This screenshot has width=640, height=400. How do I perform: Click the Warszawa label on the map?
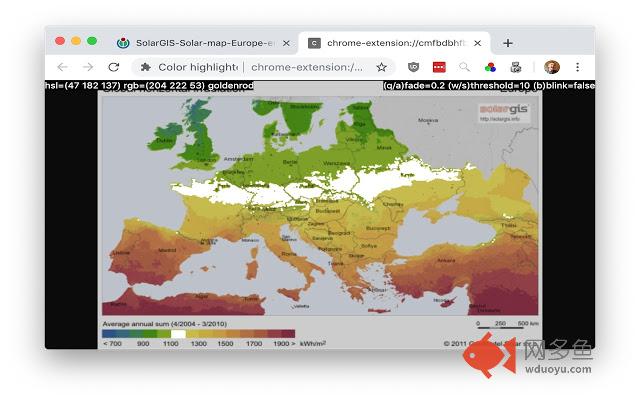[336, 163]
